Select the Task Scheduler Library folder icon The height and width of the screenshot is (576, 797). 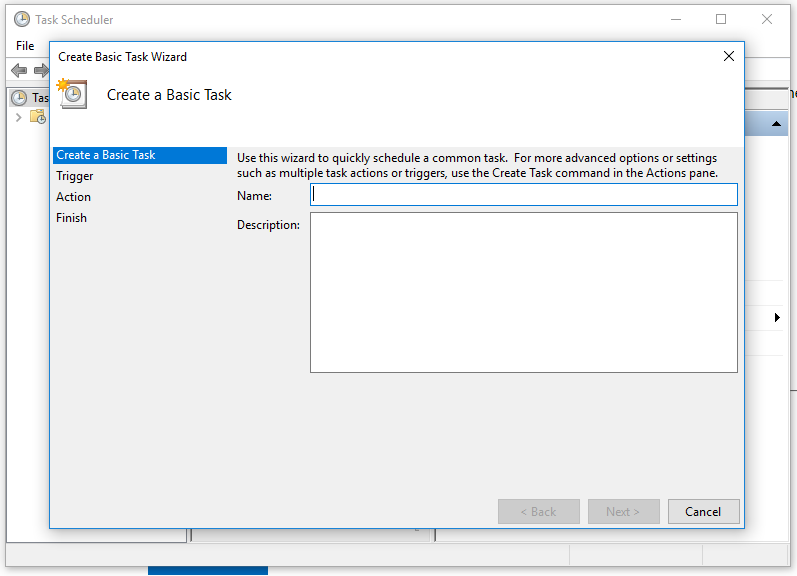pos(38,117)
